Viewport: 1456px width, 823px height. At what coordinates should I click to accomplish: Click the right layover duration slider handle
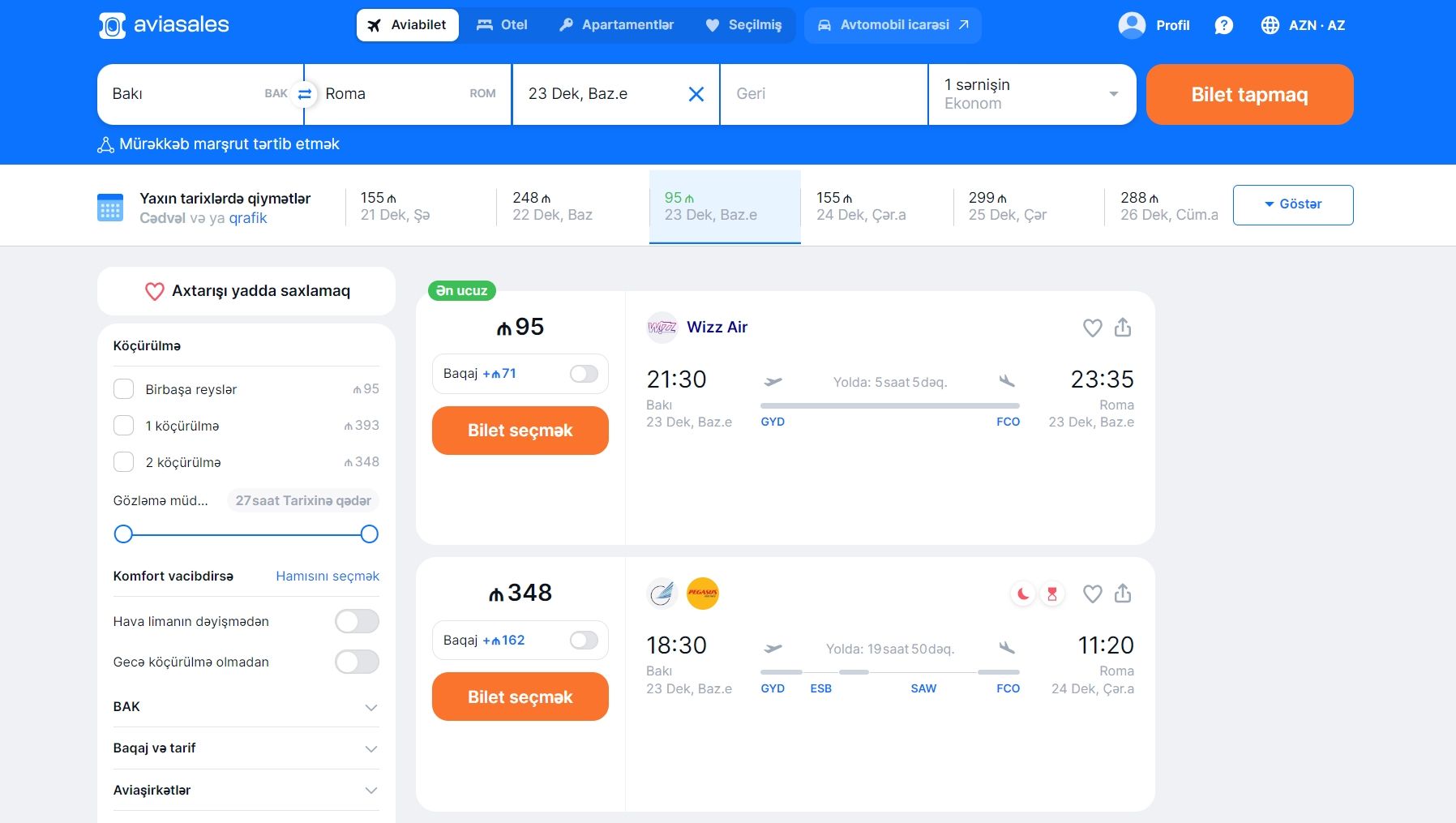369,534
